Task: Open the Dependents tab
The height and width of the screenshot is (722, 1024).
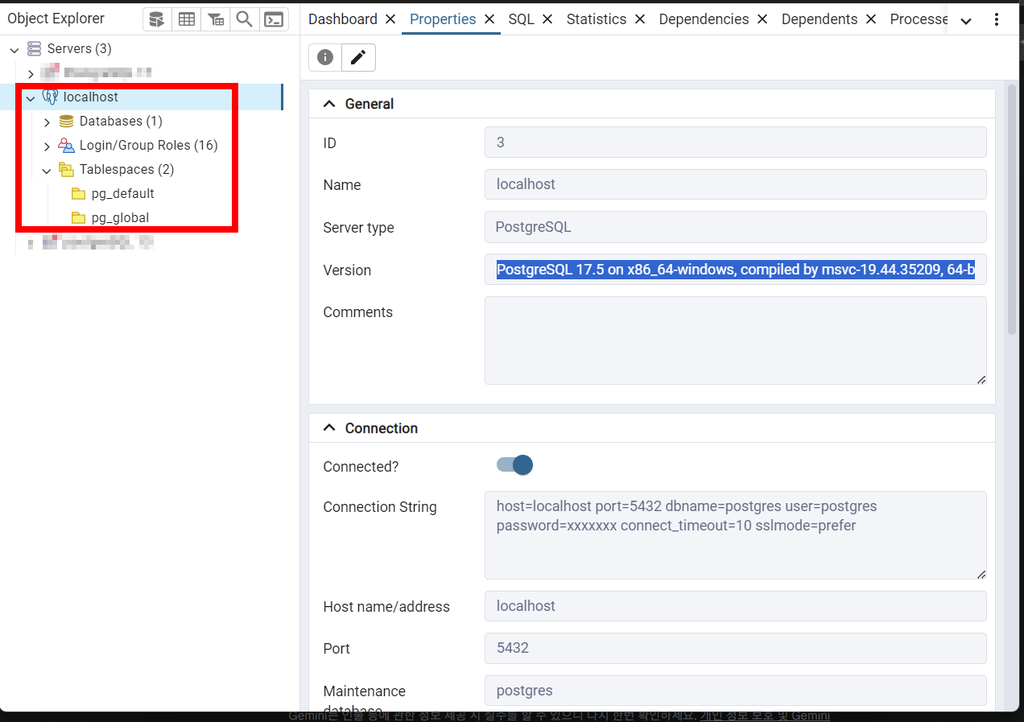Action: point(820,20)
